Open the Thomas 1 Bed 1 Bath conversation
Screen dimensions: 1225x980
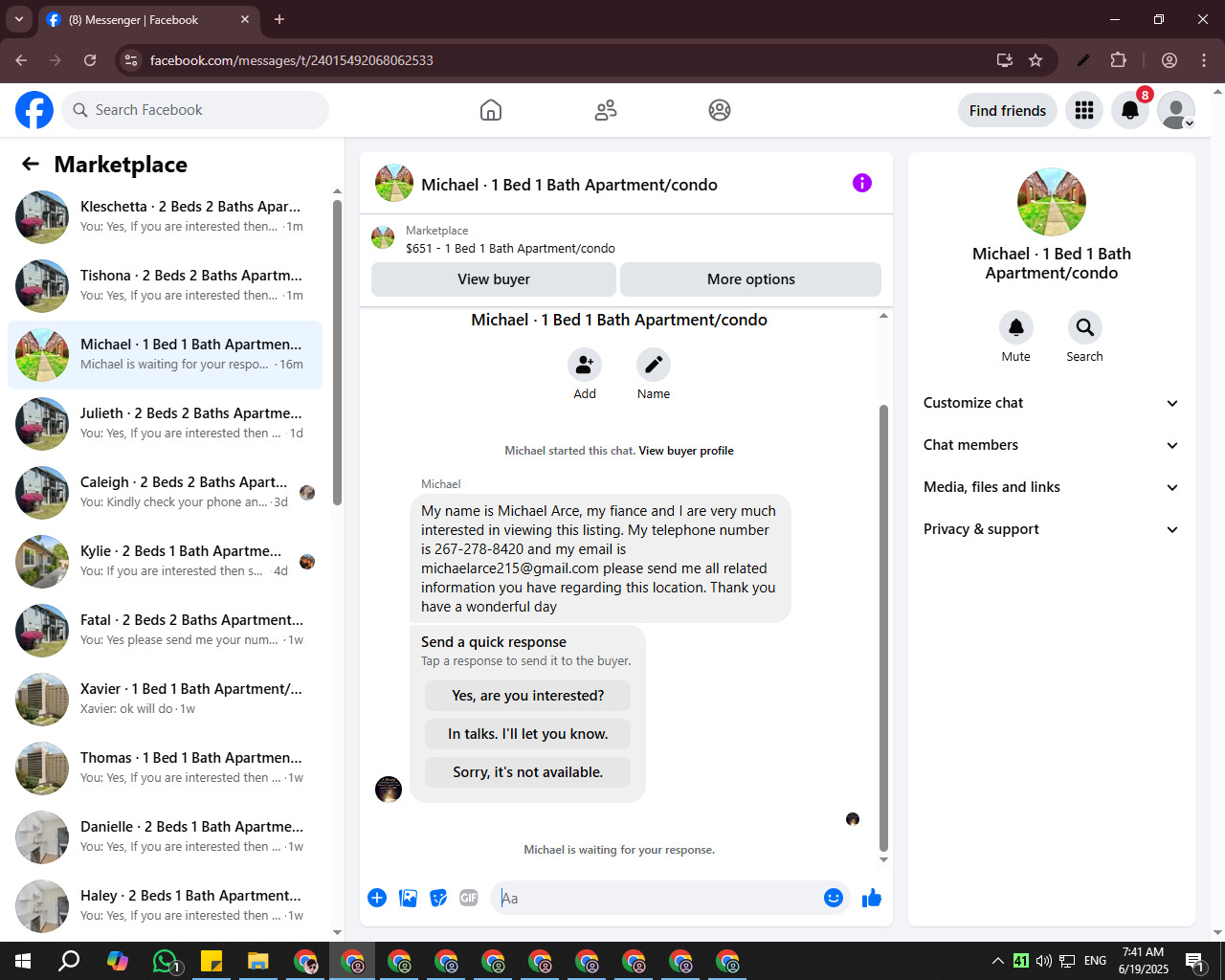click(165, 768)
